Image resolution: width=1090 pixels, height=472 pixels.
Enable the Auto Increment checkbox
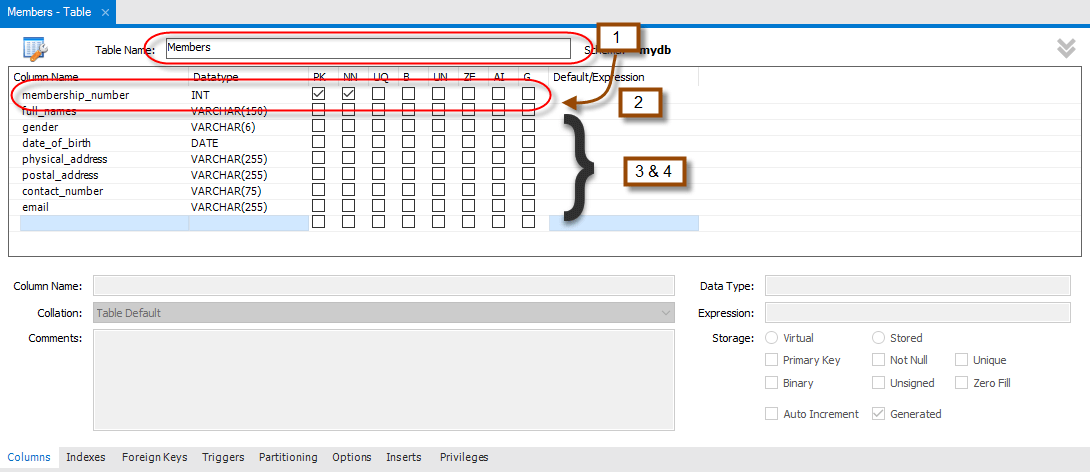click(772, 414)
